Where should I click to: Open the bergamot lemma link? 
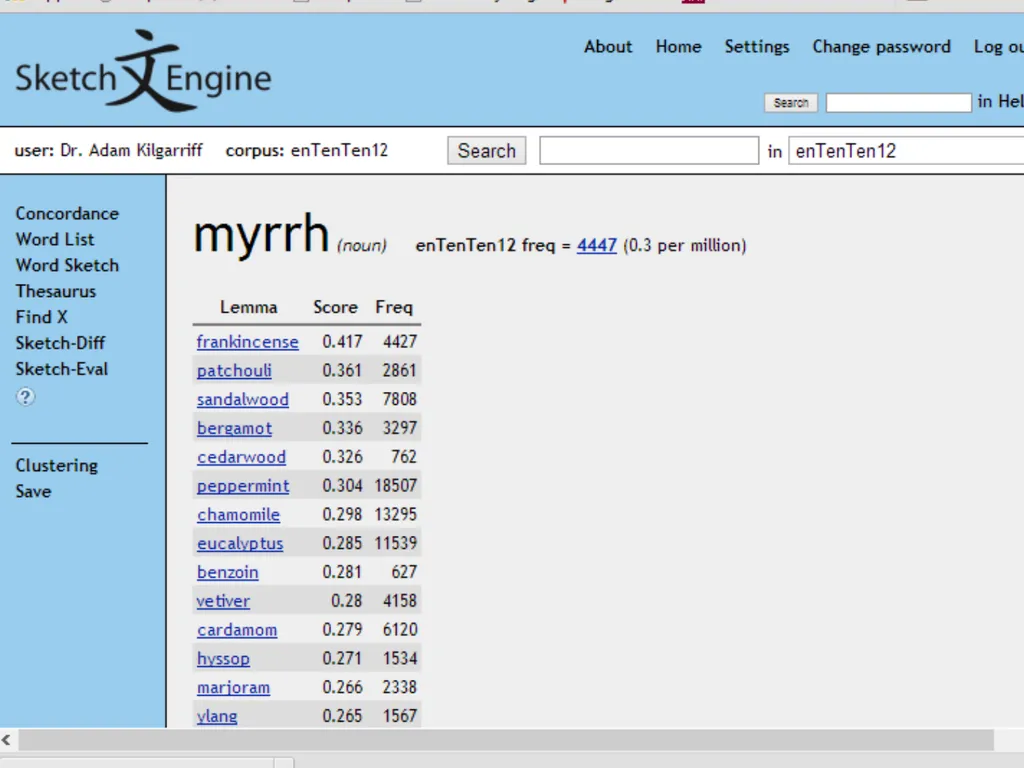(x=234, y=428)
